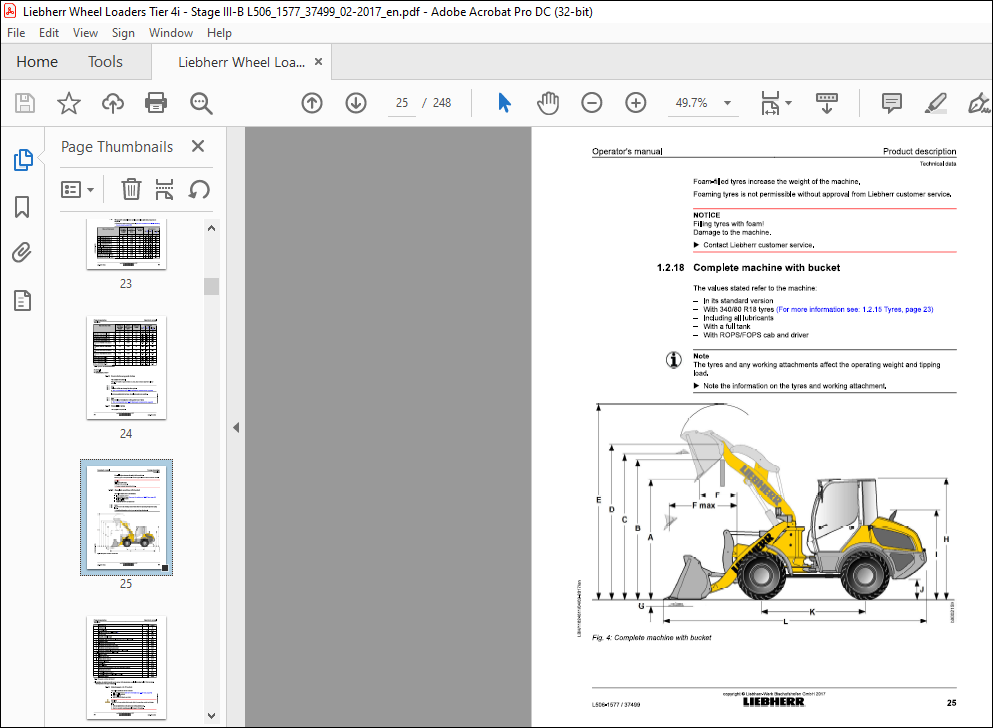Click the page number field showing 25

coord(402,103)
